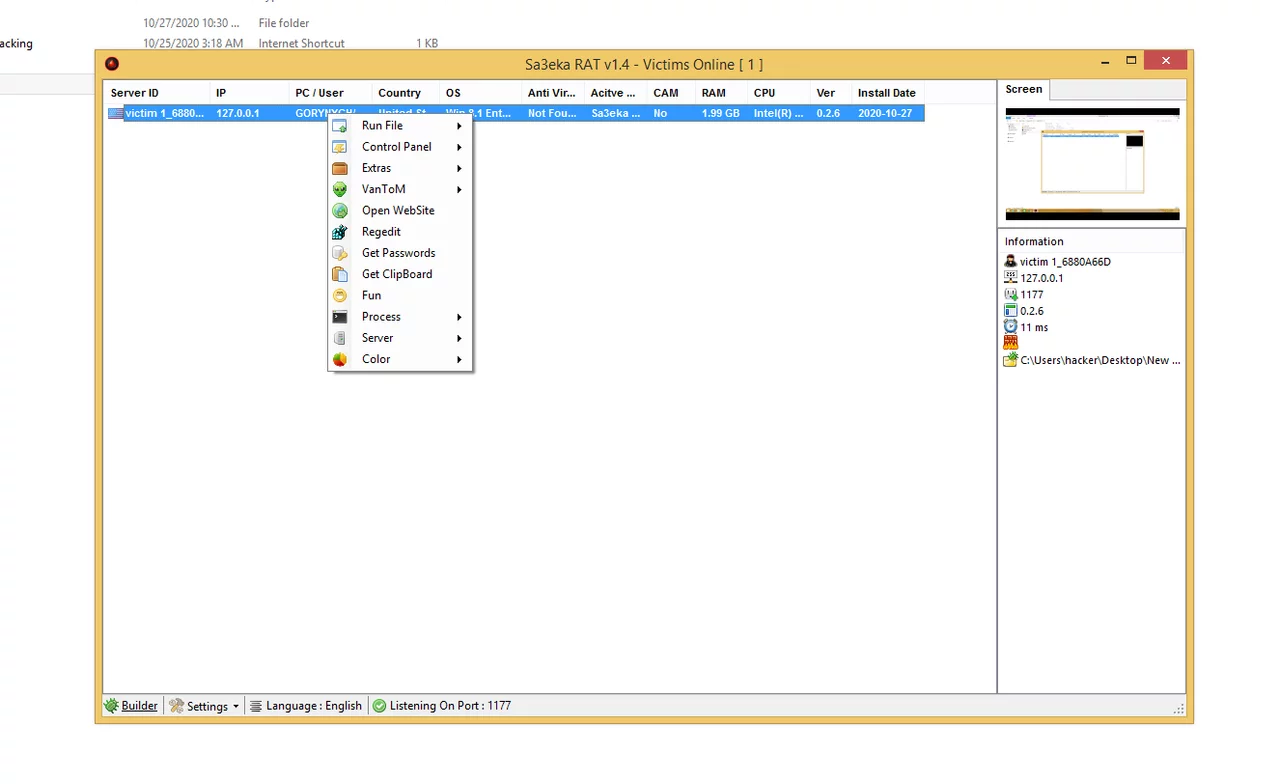Click the Fun smiley face icon
Viewport: 1280px width, 784px height.
click(340, 296)
